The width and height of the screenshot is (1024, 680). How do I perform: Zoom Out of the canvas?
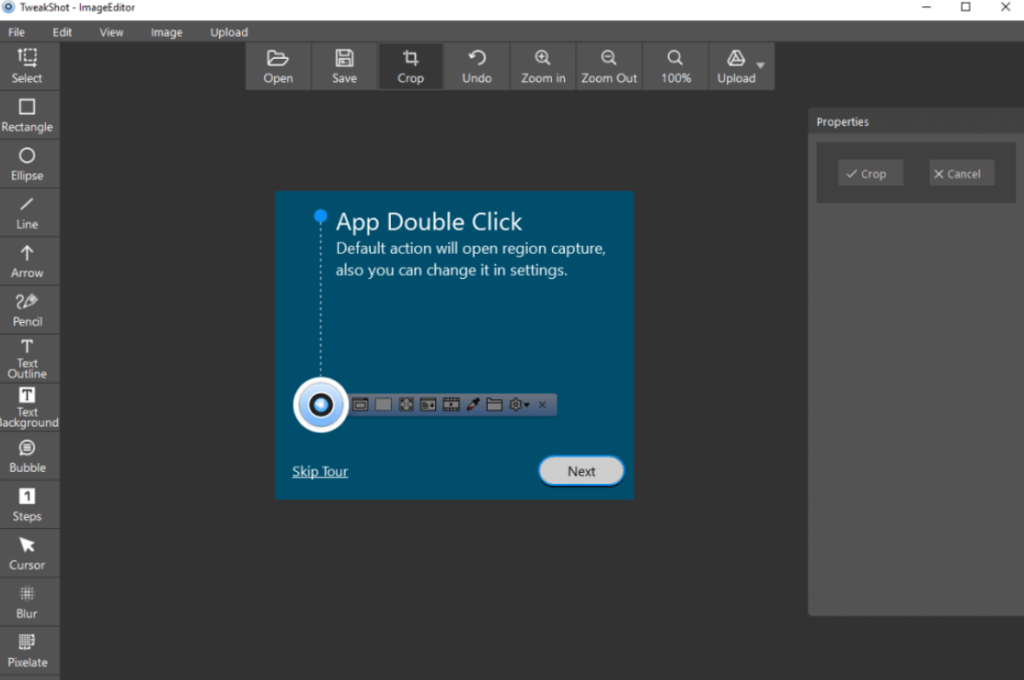tap(609, 67)
